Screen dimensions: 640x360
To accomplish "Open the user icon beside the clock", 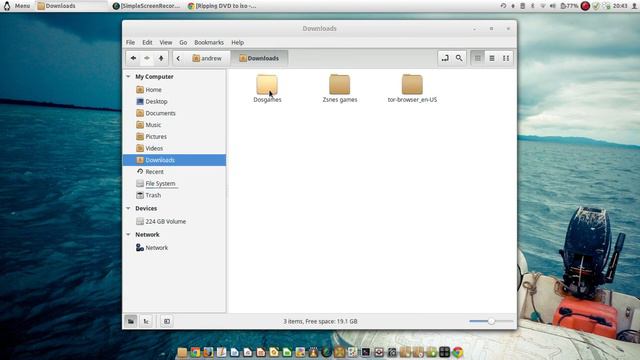I will 634,6.
